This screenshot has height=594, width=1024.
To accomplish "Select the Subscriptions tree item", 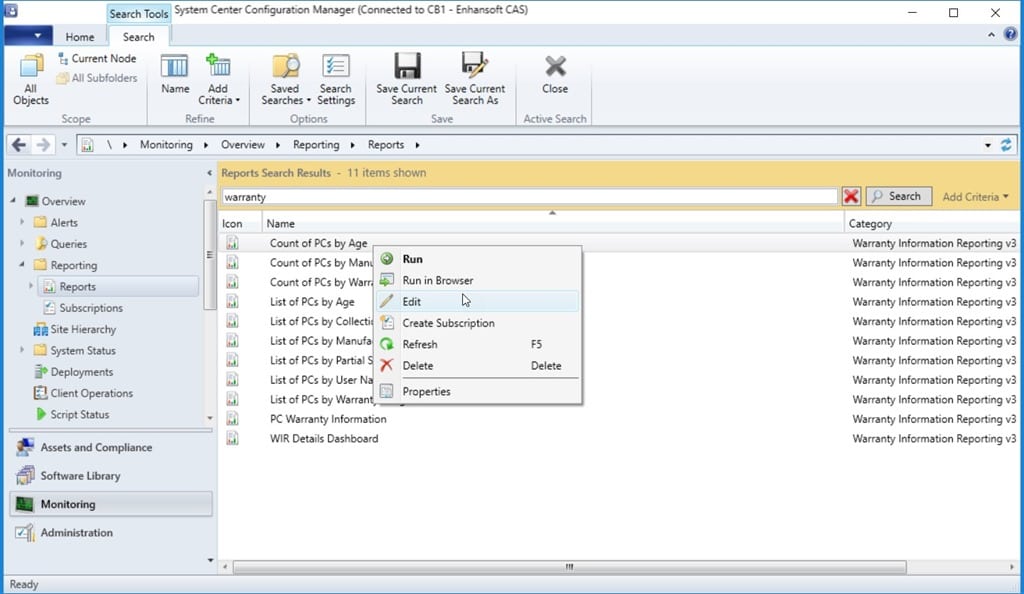I will click(91, 308).
